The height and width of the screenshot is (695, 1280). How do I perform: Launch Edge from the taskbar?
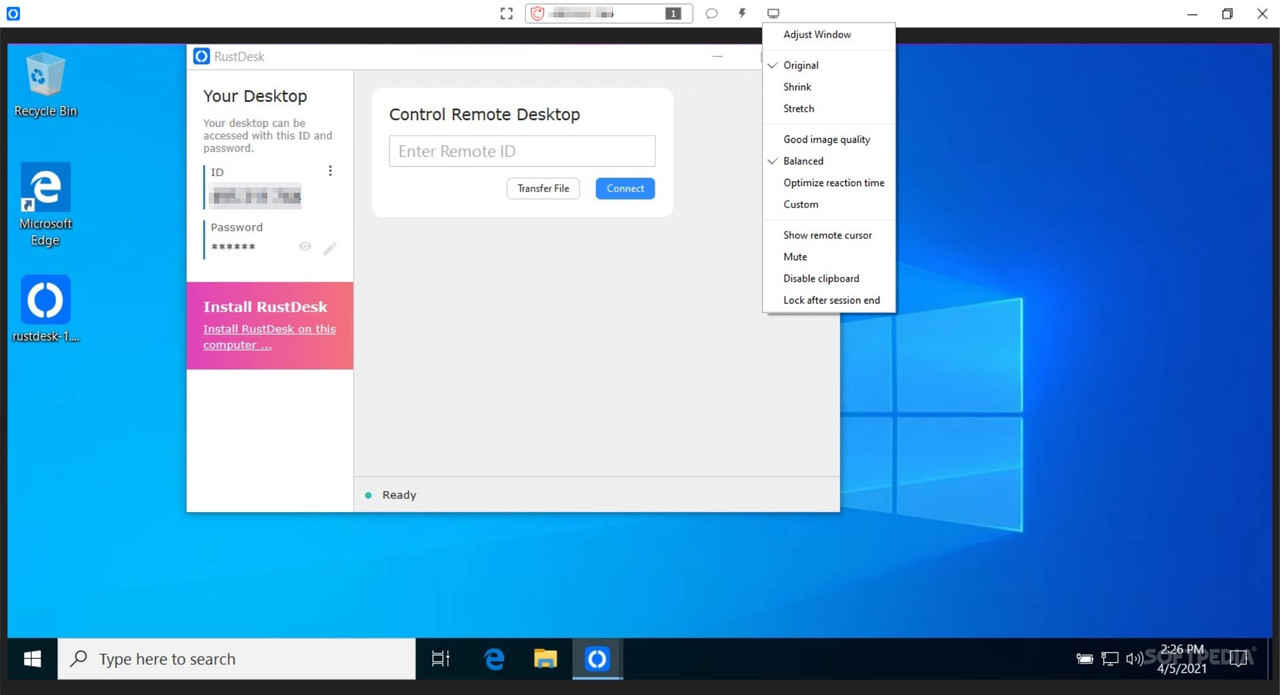pyautogui.click(x=494, y=659)
